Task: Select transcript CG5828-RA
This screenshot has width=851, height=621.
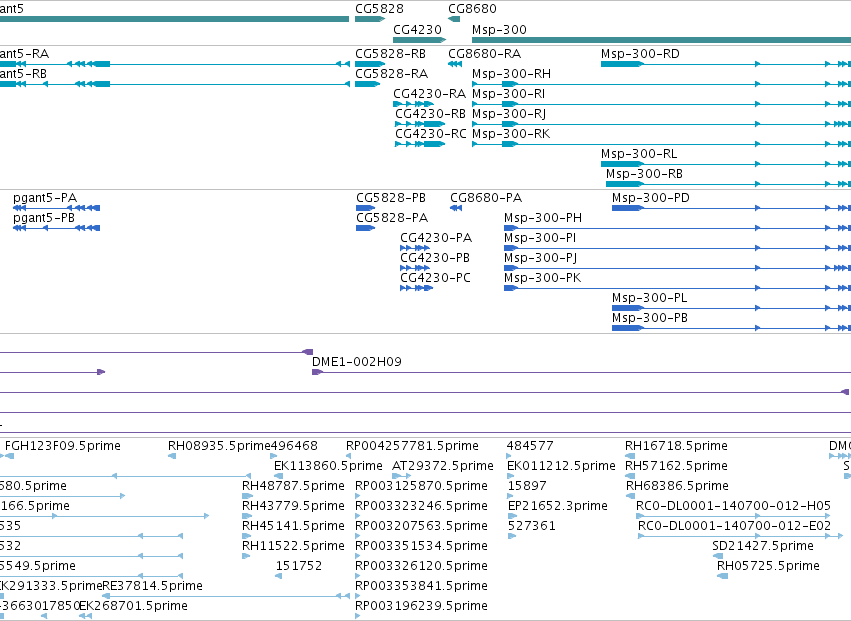Action: pyautogui.click(x=391, y=74)
